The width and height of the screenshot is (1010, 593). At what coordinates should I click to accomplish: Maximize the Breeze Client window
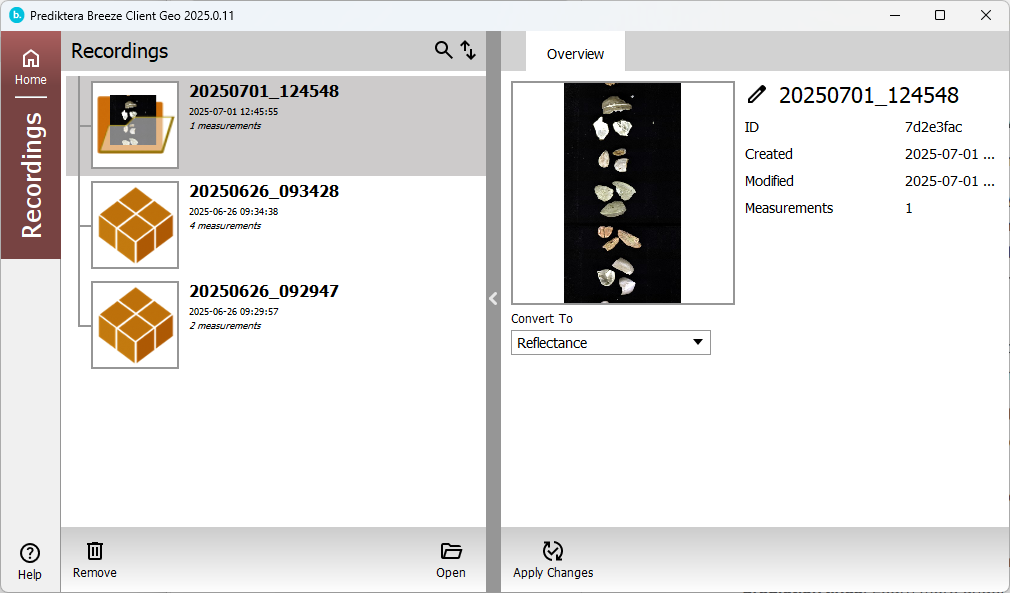point(940,15)
